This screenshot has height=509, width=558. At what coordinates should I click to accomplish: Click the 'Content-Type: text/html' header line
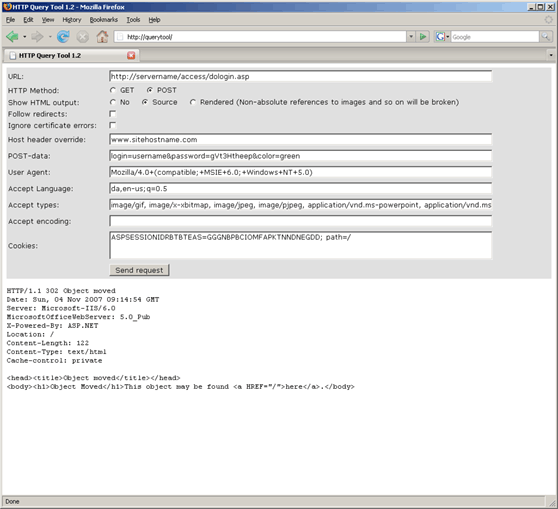[56, 352]
